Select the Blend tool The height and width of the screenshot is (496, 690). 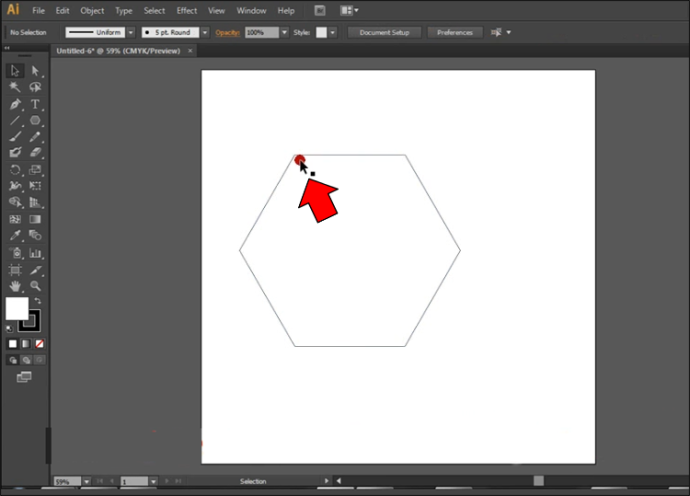[35, 235]
